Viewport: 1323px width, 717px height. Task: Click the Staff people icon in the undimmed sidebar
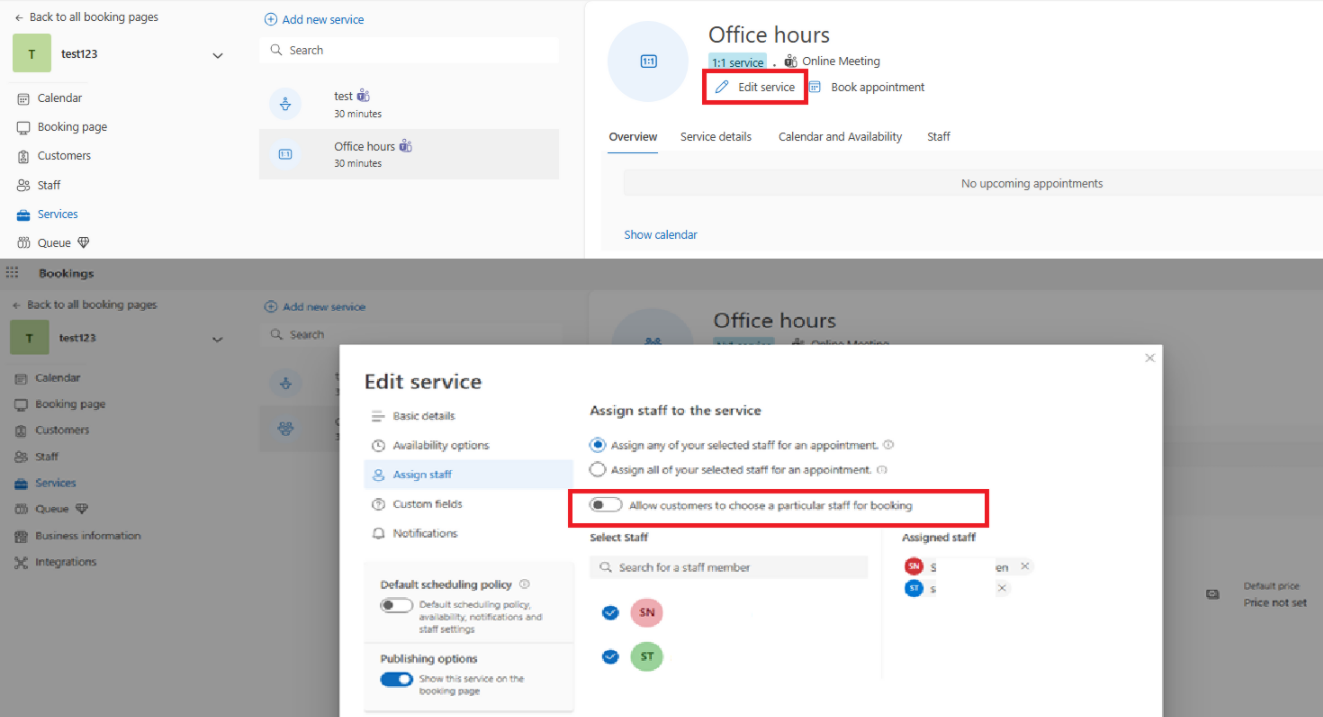23,185
